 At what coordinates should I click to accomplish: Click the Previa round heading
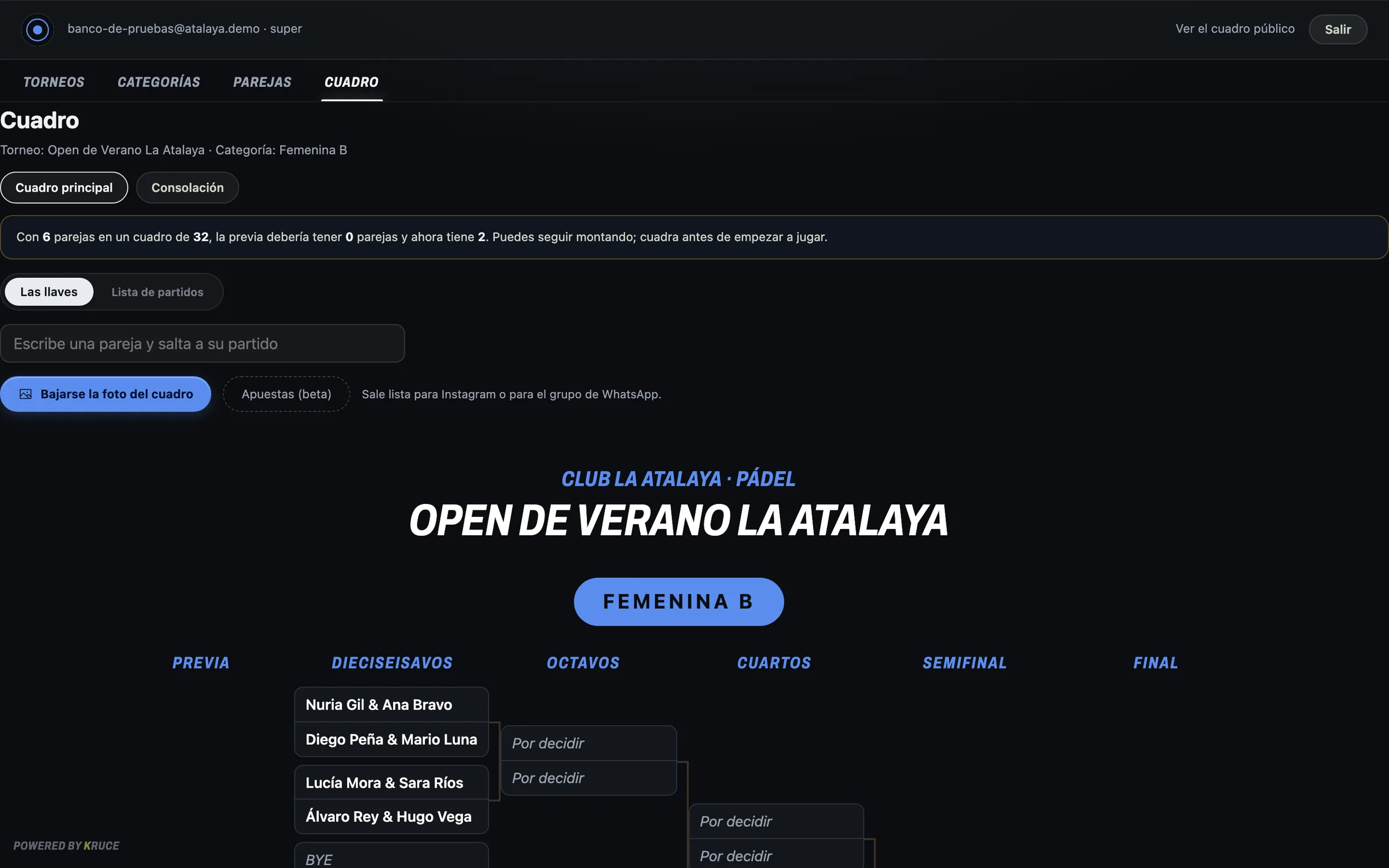(x=201, y=663)
